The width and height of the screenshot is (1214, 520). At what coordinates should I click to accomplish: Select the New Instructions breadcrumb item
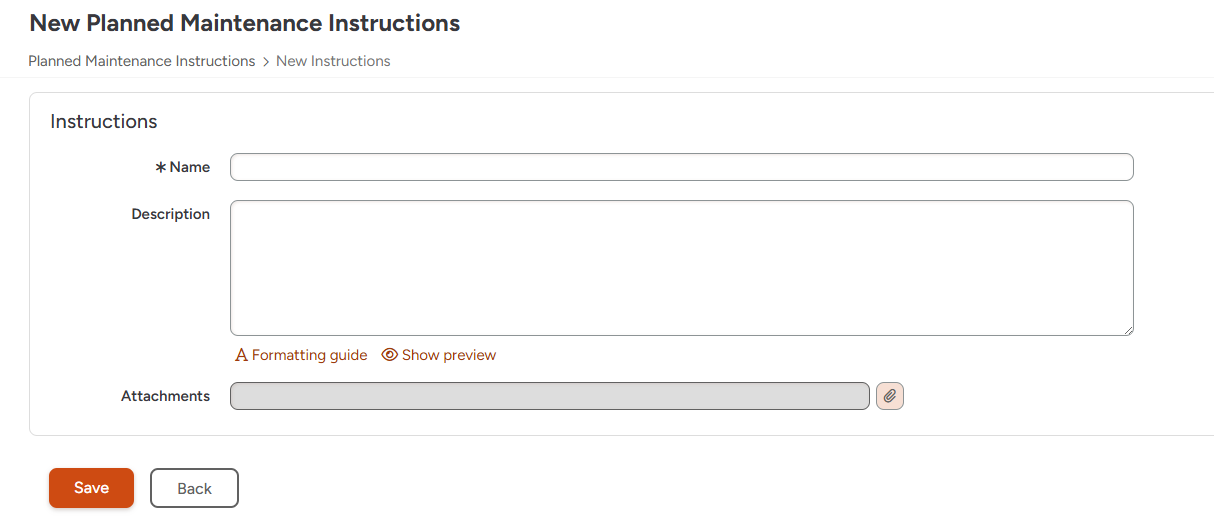tap(333, 61)
